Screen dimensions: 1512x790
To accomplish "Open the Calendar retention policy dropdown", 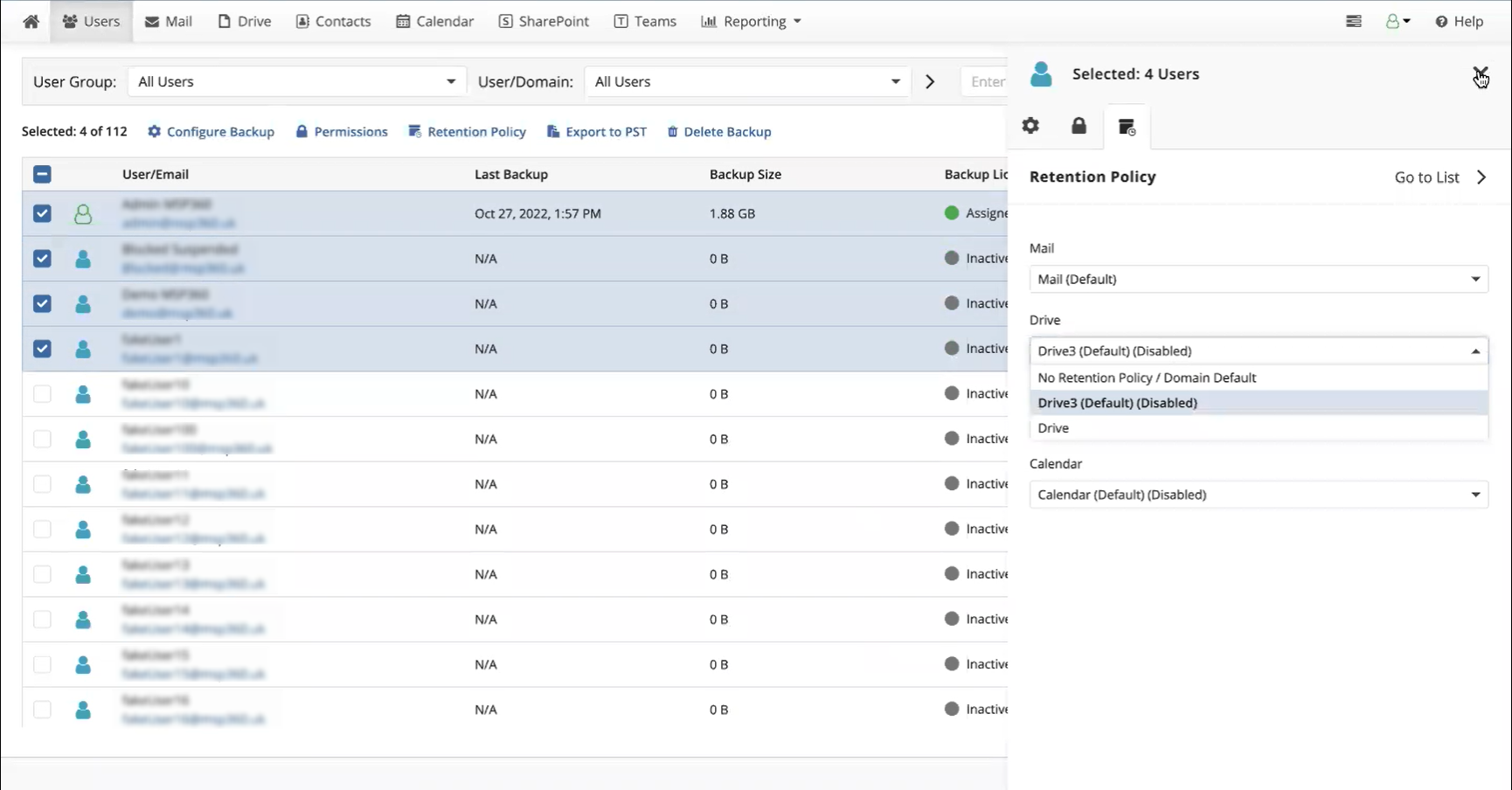I will [1259, 495].
